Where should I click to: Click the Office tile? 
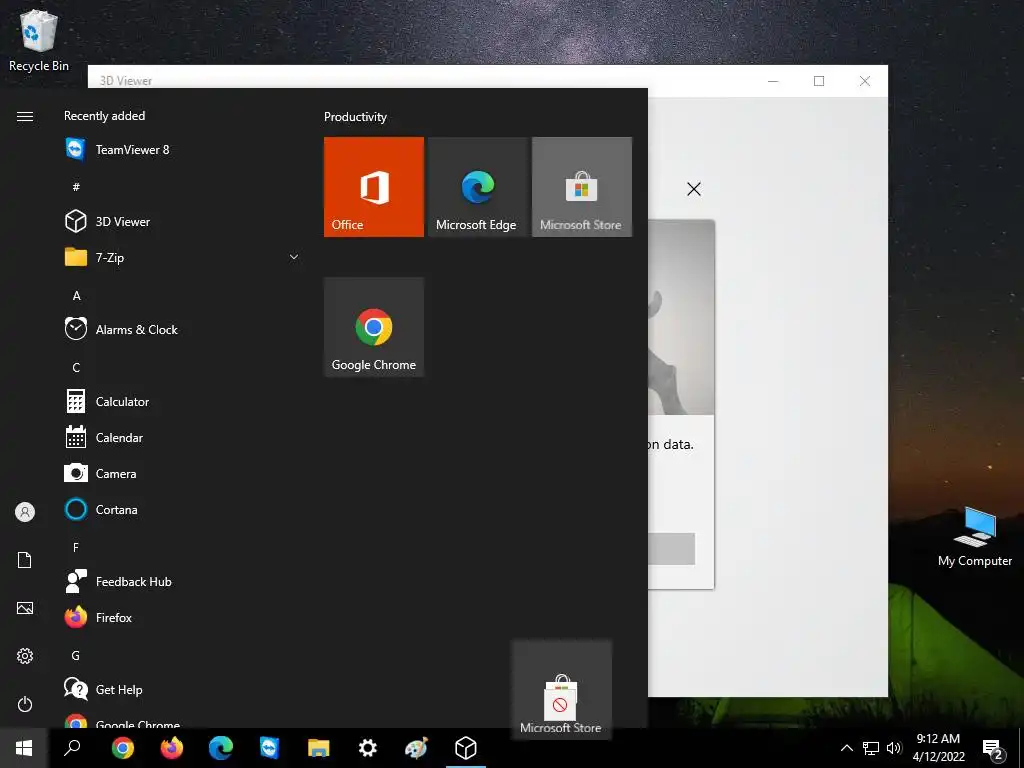[374, 187]
